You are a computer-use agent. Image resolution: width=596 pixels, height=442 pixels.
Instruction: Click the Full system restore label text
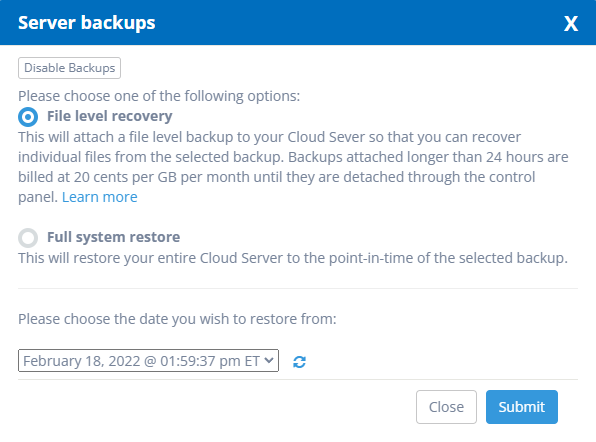[113, 237]
